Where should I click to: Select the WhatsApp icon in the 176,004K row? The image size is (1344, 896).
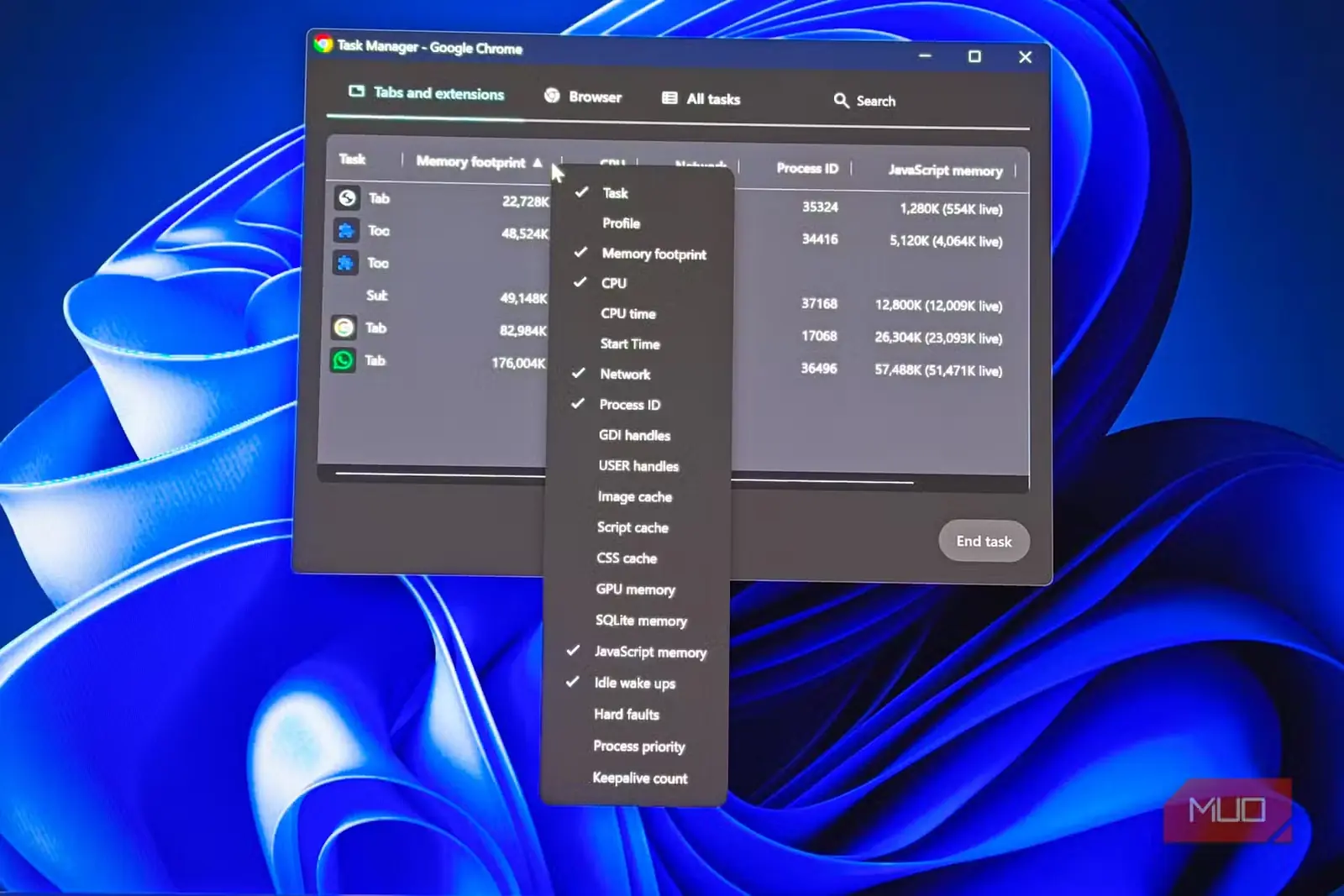343,360
